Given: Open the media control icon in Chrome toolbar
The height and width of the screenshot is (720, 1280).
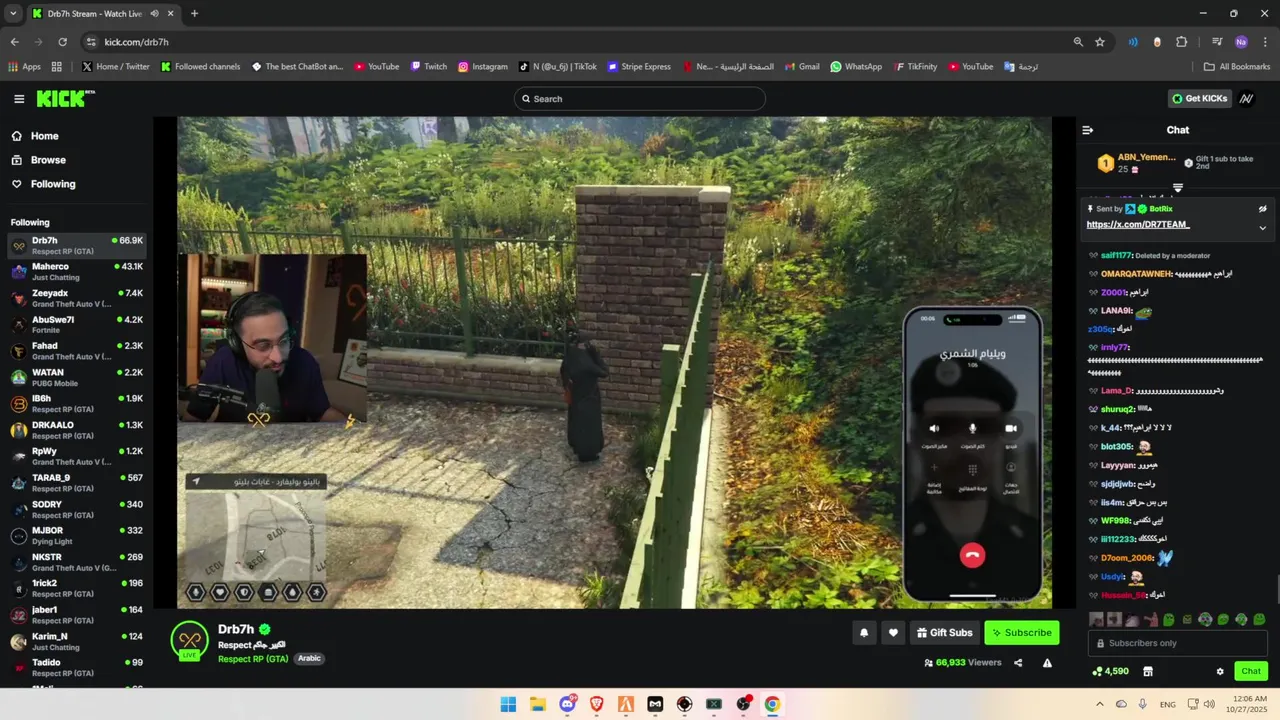Looking at the screenshot, I should [x=1217, y=42].
